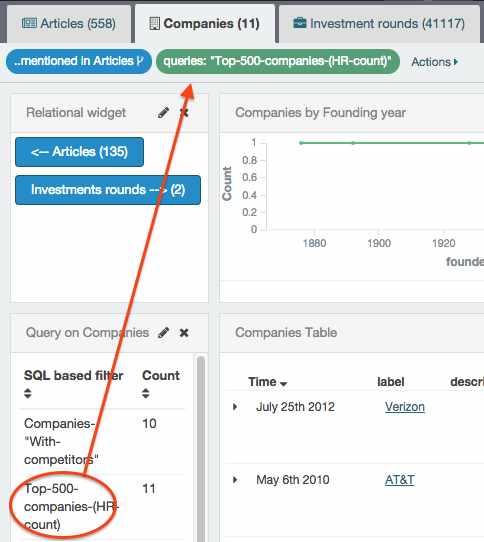Image resolution: width=484 pixels, height=542 pixels.
Task: Click Investments rounds (2) relation button
Action: click(108, 190)
